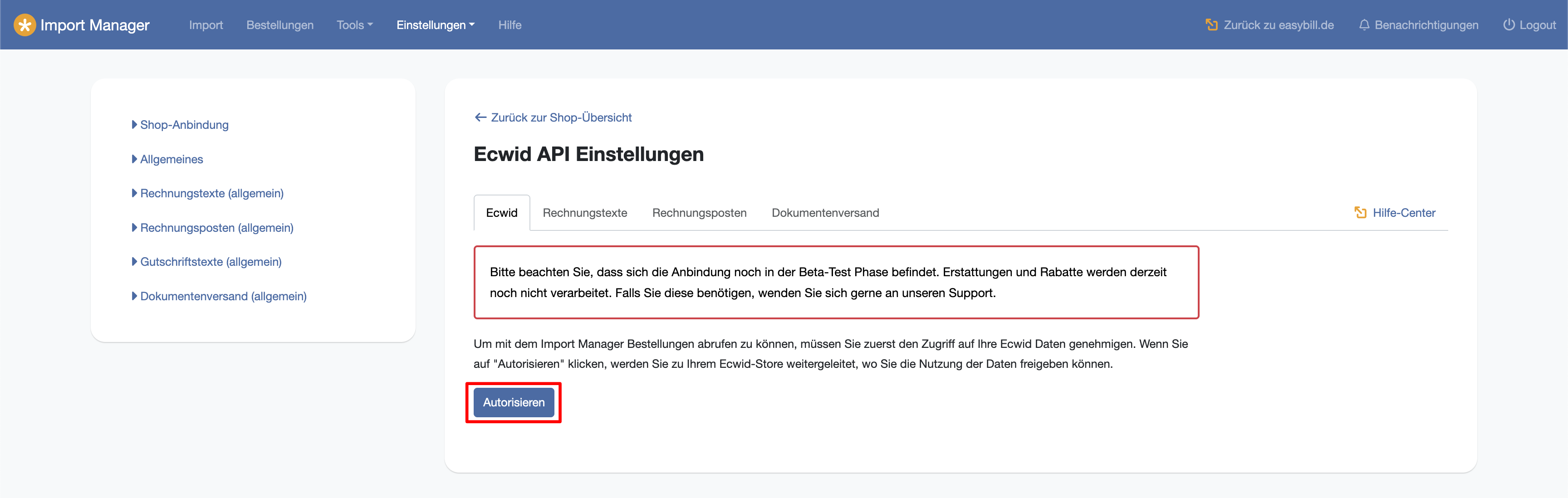Open the Tools dropdown menu

355,25
